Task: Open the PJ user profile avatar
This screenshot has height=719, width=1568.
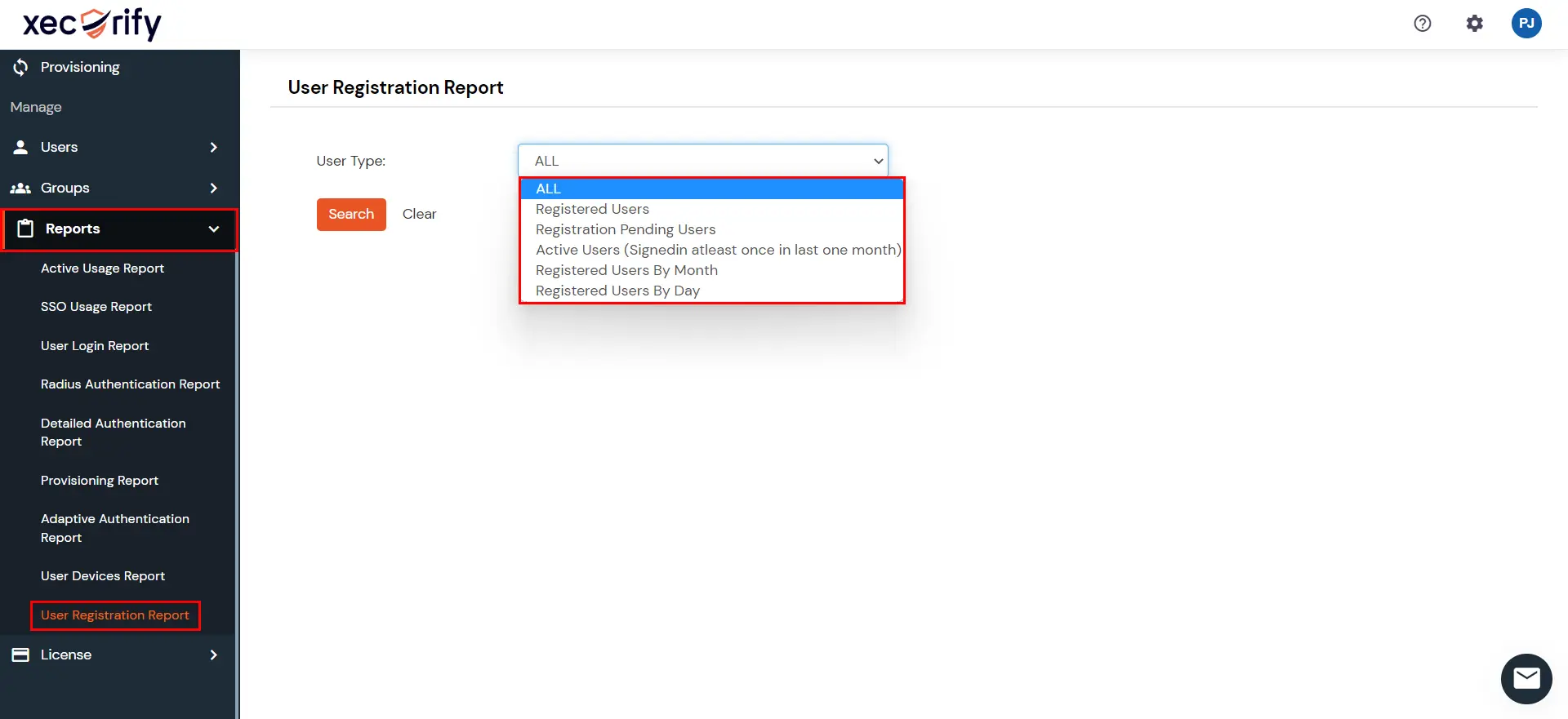Action: pyautogui.click(x=1526, y=23)
